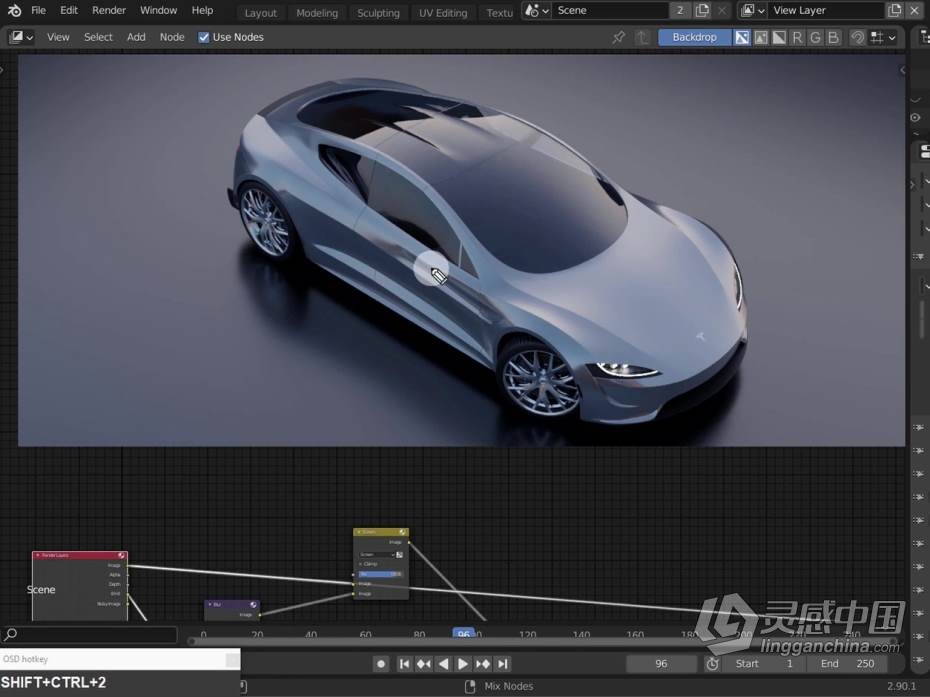Image resolution: width=930 pixels, height=697 pixels.
Task: Adjust the Fac slider on Mix node
Action: pos(380,574)
